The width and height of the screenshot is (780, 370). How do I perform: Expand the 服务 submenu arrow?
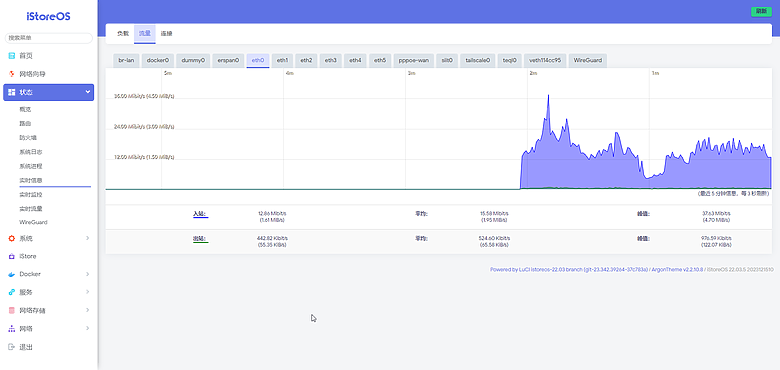tap(88, 292)
